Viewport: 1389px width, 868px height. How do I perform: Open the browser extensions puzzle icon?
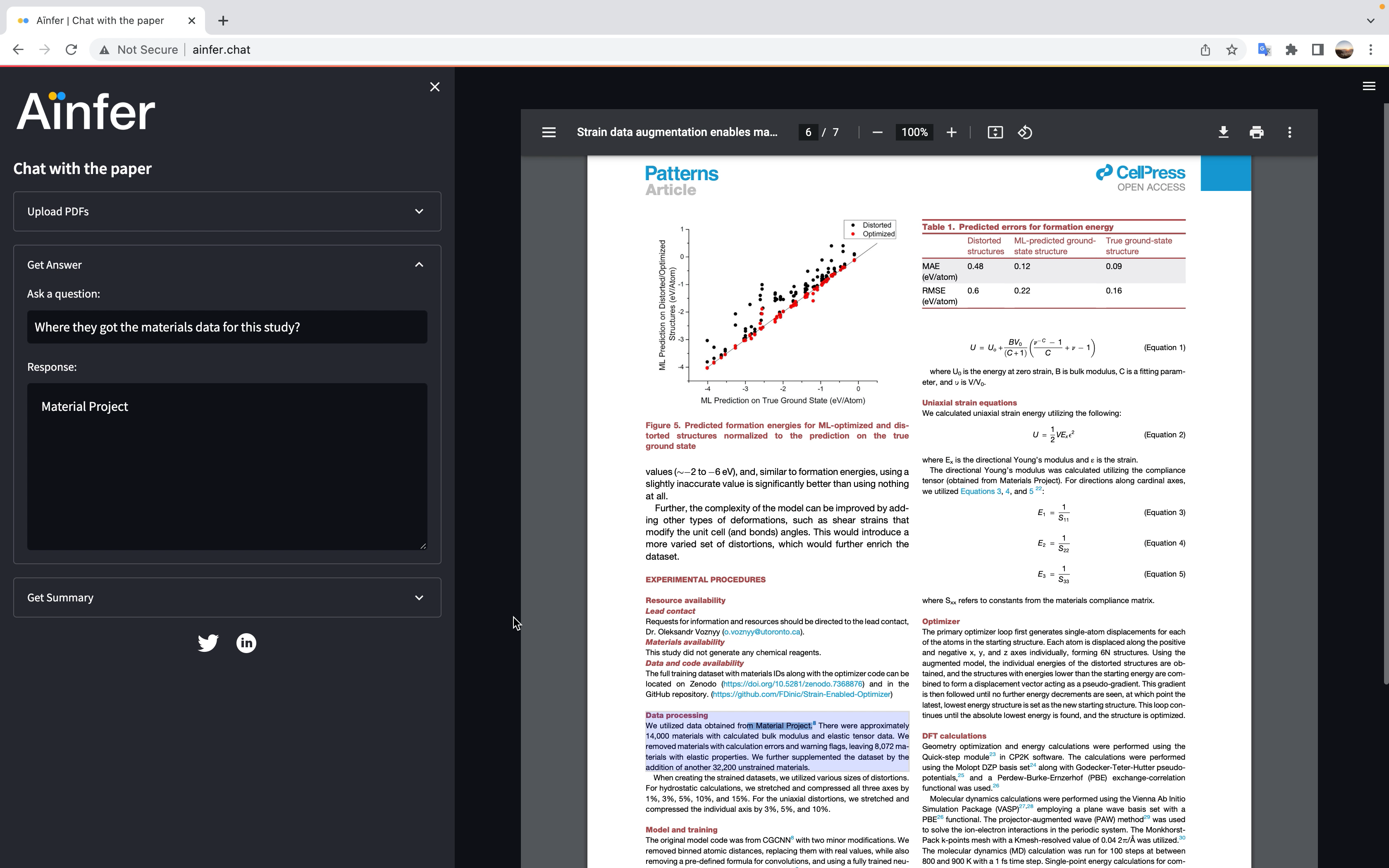tap(1291, 50)
